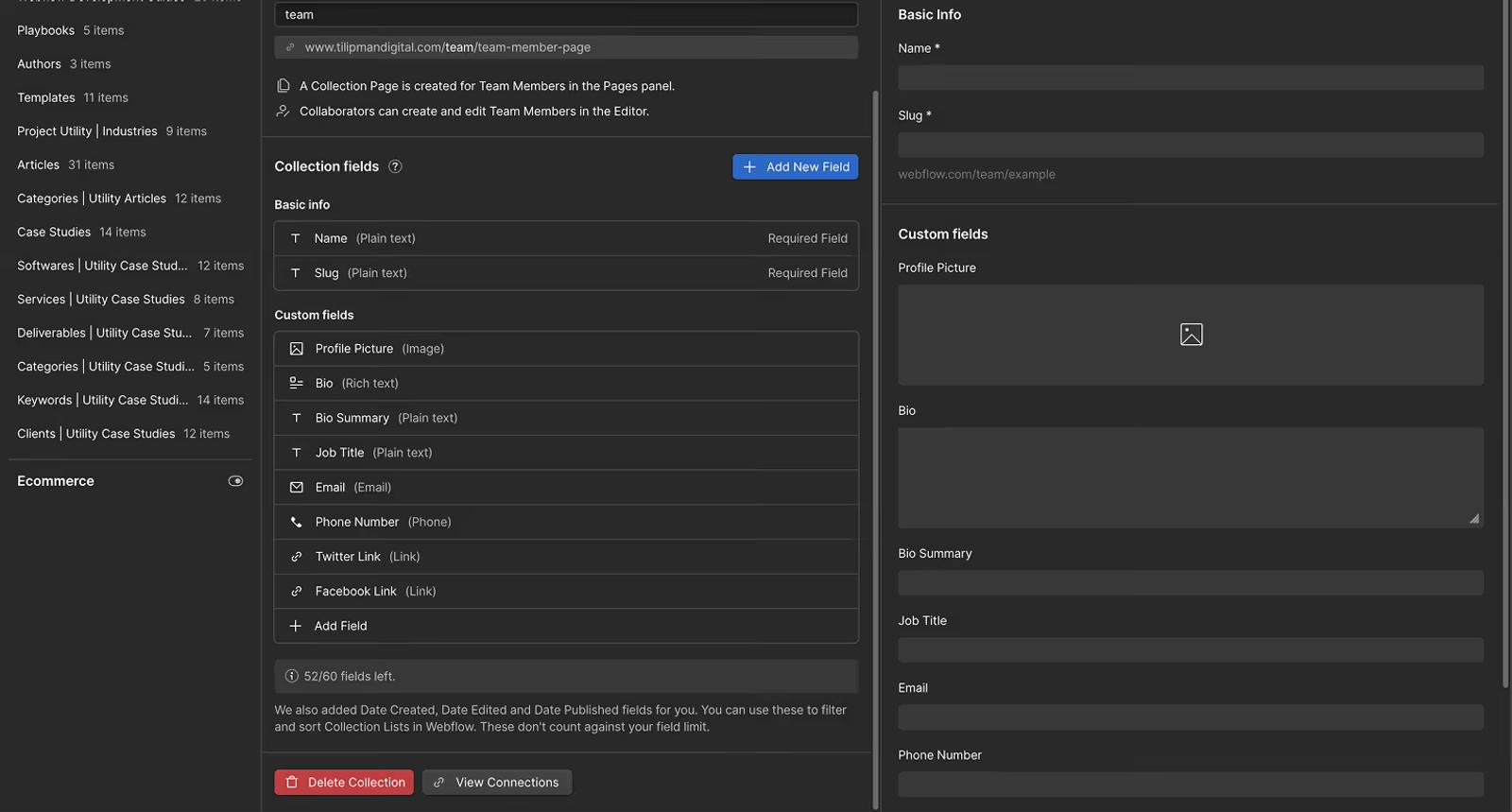Screen dimensions: 1512x812
Task: Click the Slug input in Basic Info preview
Action: 1191,145
